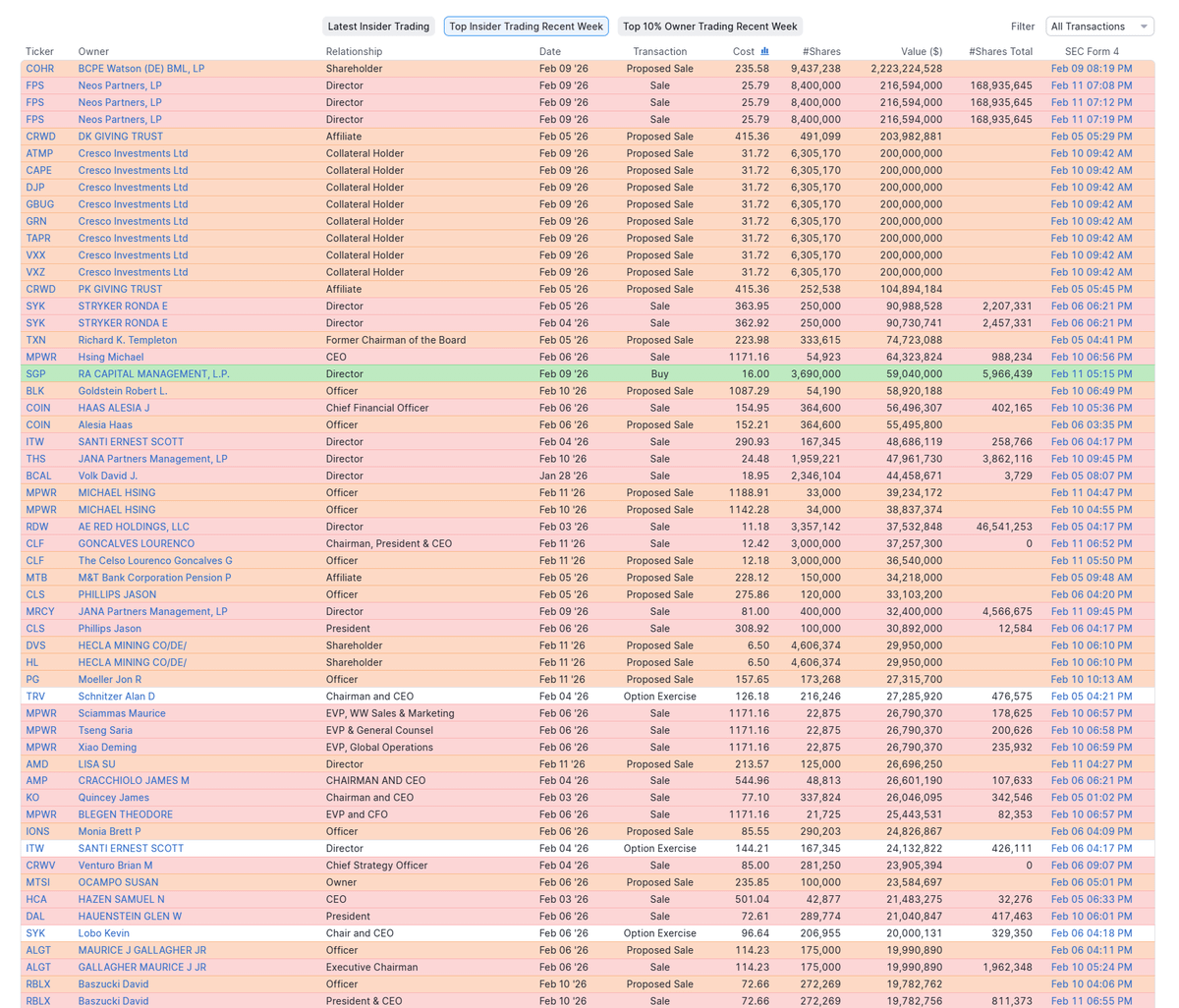This screenshot has height=1008, width=1179.
Task: Open the AMD ticker page
Action: click(x=36, y=764)
